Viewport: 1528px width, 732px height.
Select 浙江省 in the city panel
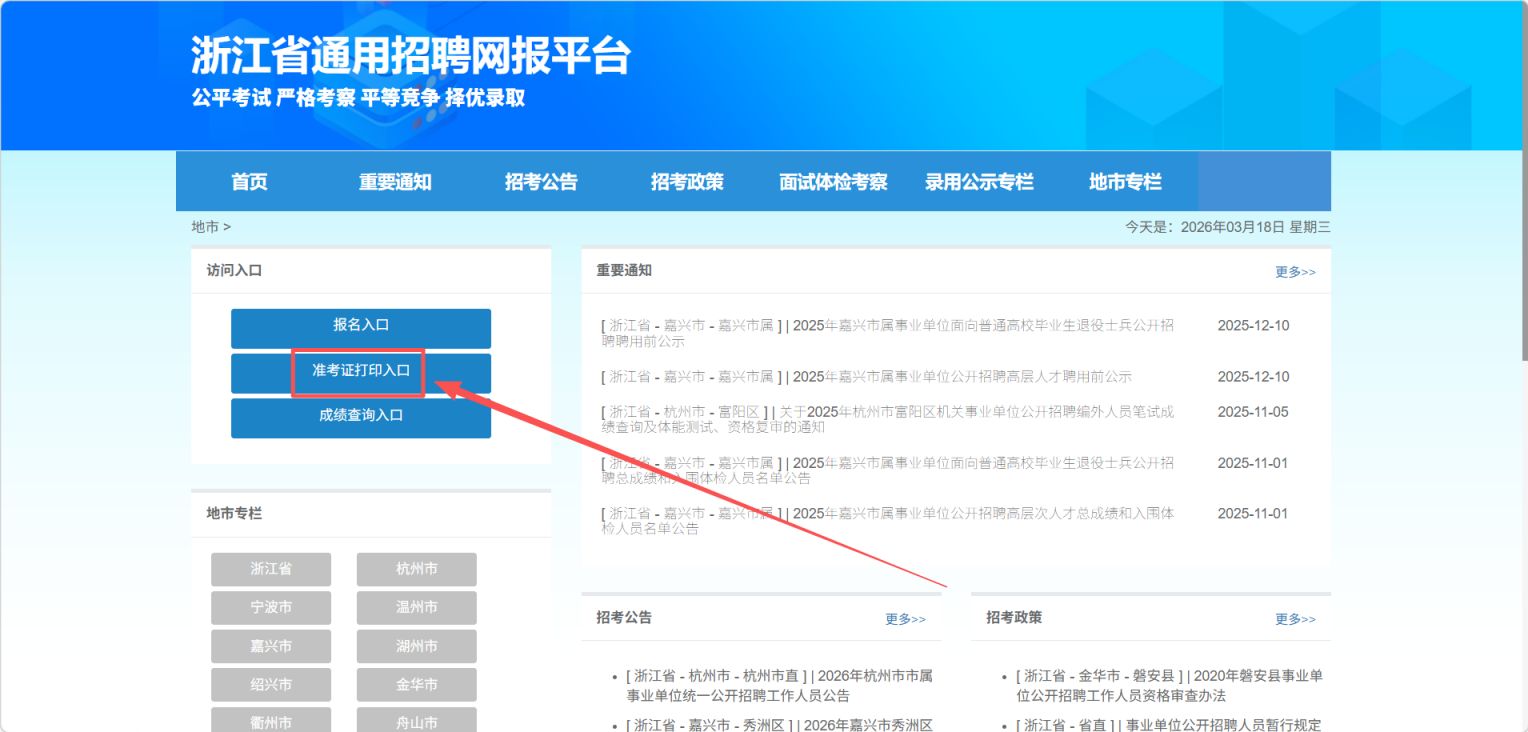[x=271, y=569]
